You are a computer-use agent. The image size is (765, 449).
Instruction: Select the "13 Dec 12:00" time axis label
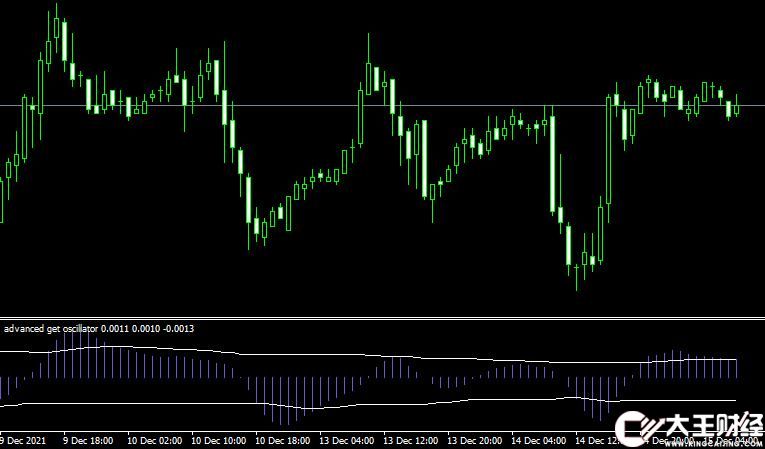[410, 441]
